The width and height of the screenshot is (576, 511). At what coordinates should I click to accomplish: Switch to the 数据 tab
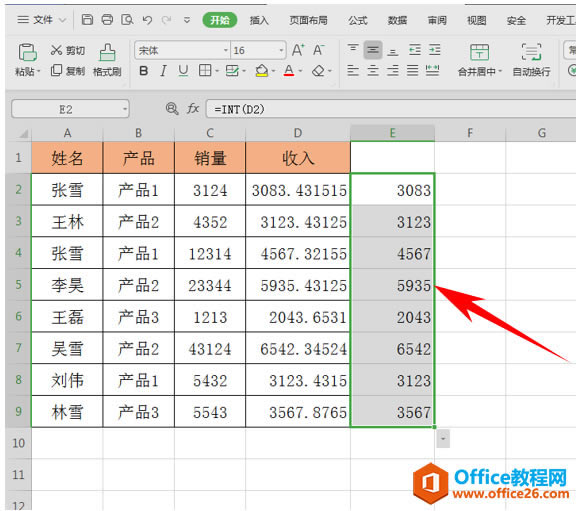397,20
